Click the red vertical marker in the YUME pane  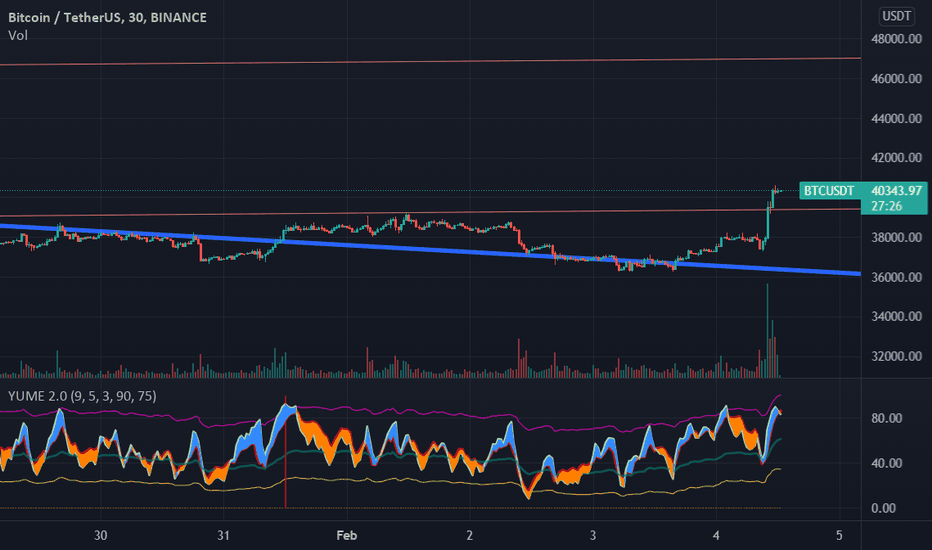pos(285,452)
